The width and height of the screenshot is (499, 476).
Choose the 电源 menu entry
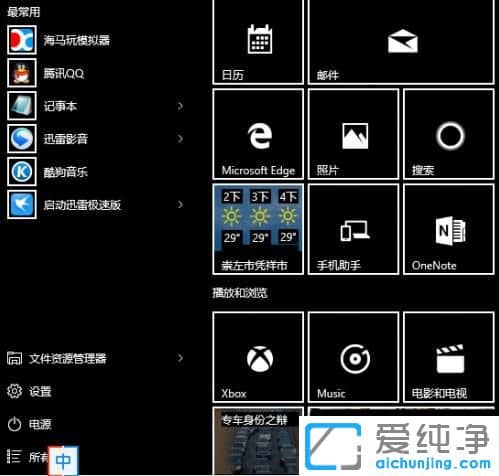[x=40, y=424]
